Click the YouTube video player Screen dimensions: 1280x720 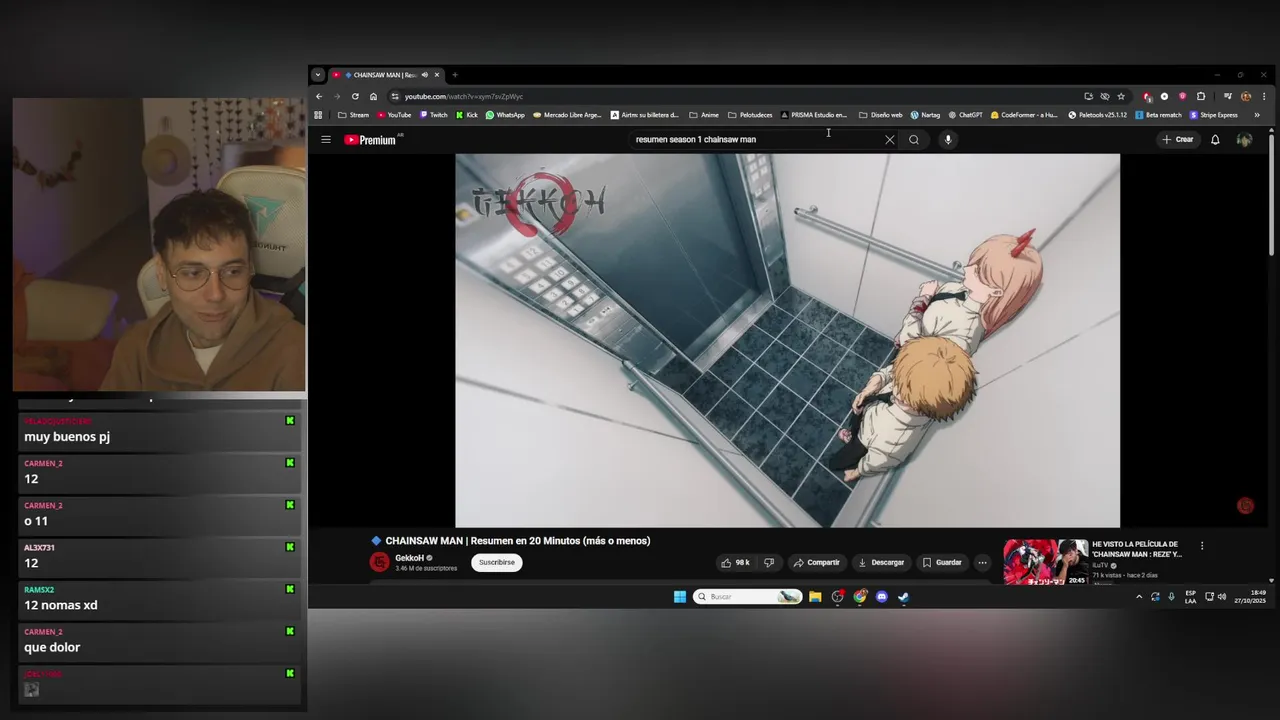pyautogui.click(x=788, y=340)
